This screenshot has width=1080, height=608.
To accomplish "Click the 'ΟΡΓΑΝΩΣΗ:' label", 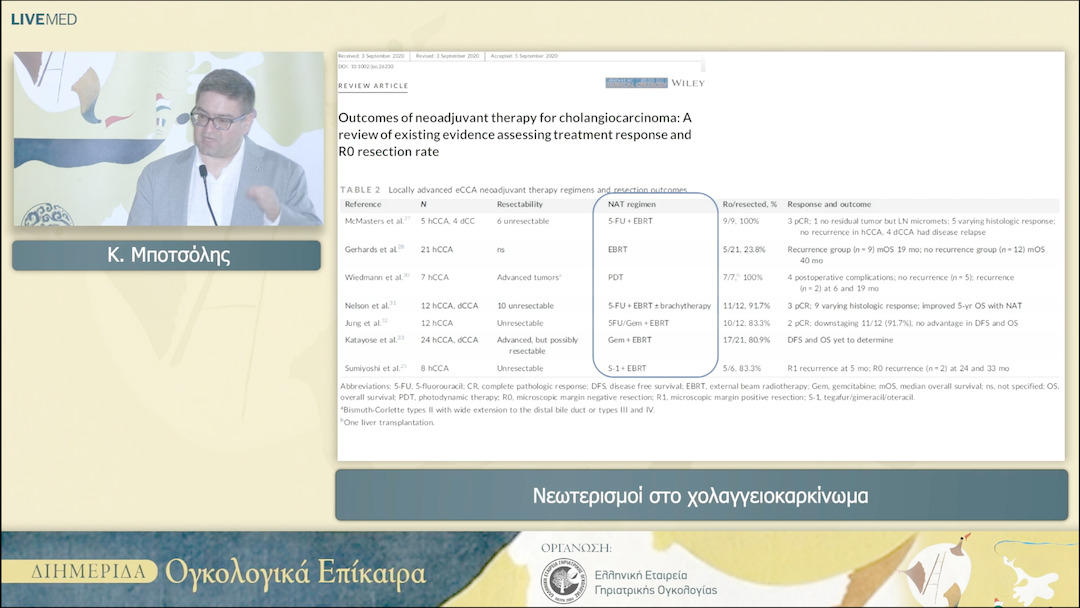I will [576, 548].
